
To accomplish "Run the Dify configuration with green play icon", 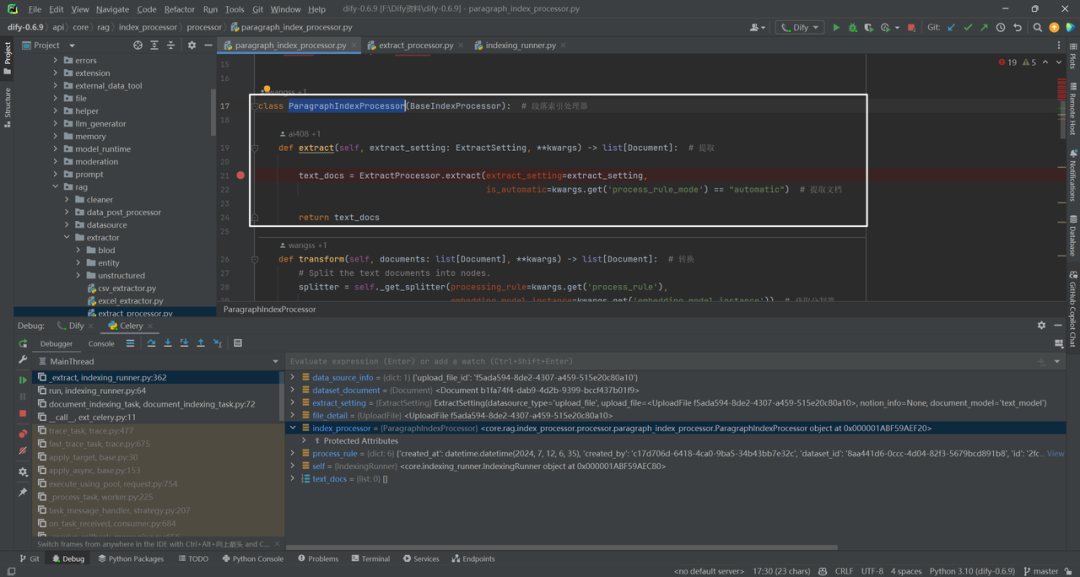I will click(x=836, y=28).
